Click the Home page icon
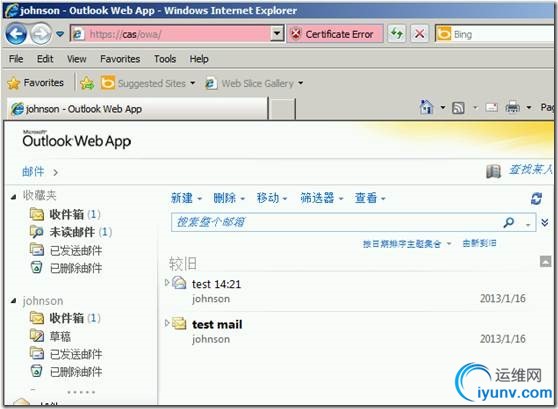The image size is (558, 409). [x=426, y=107]
